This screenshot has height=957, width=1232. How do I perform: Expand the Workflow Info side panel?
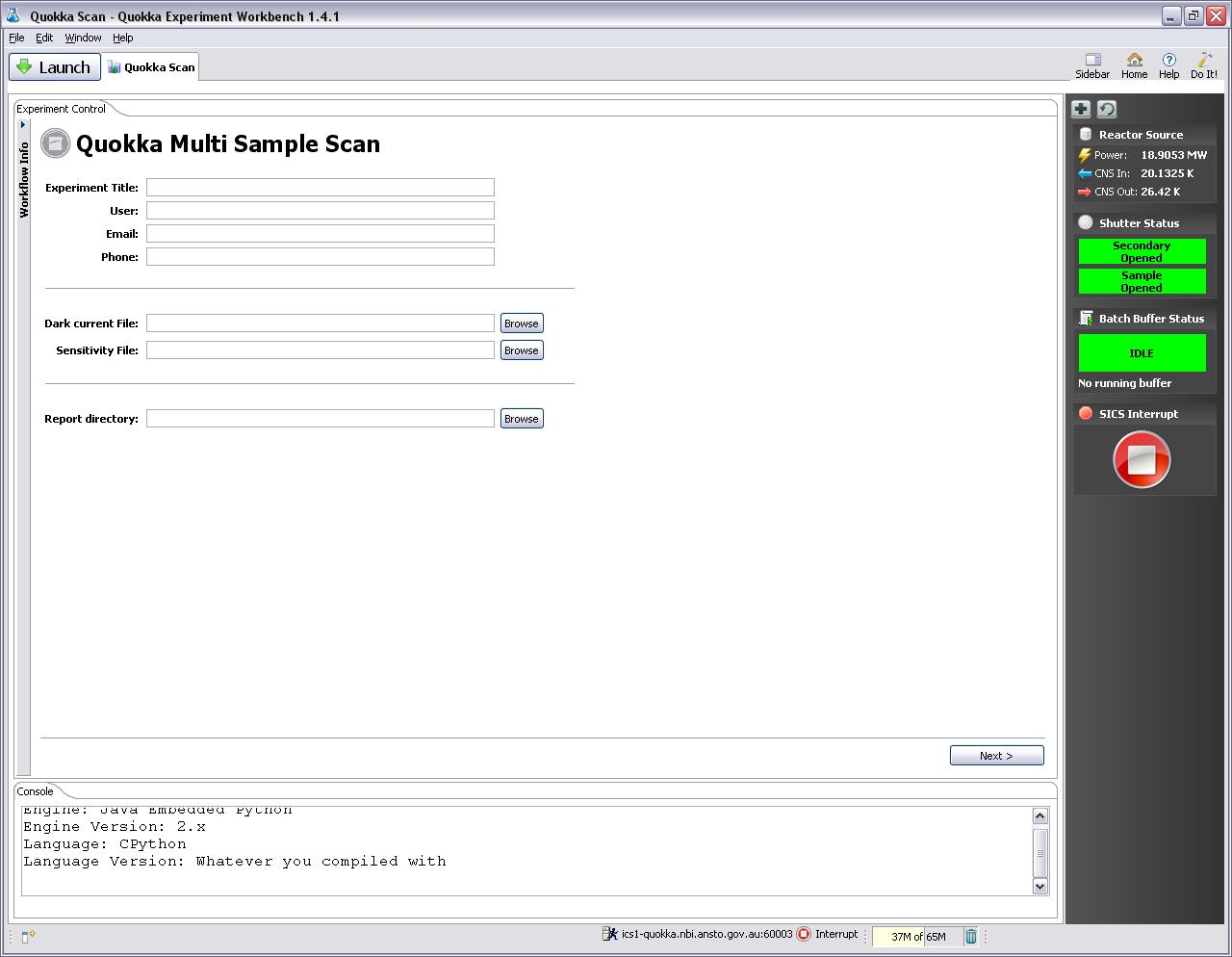click(x=23, y=124)
